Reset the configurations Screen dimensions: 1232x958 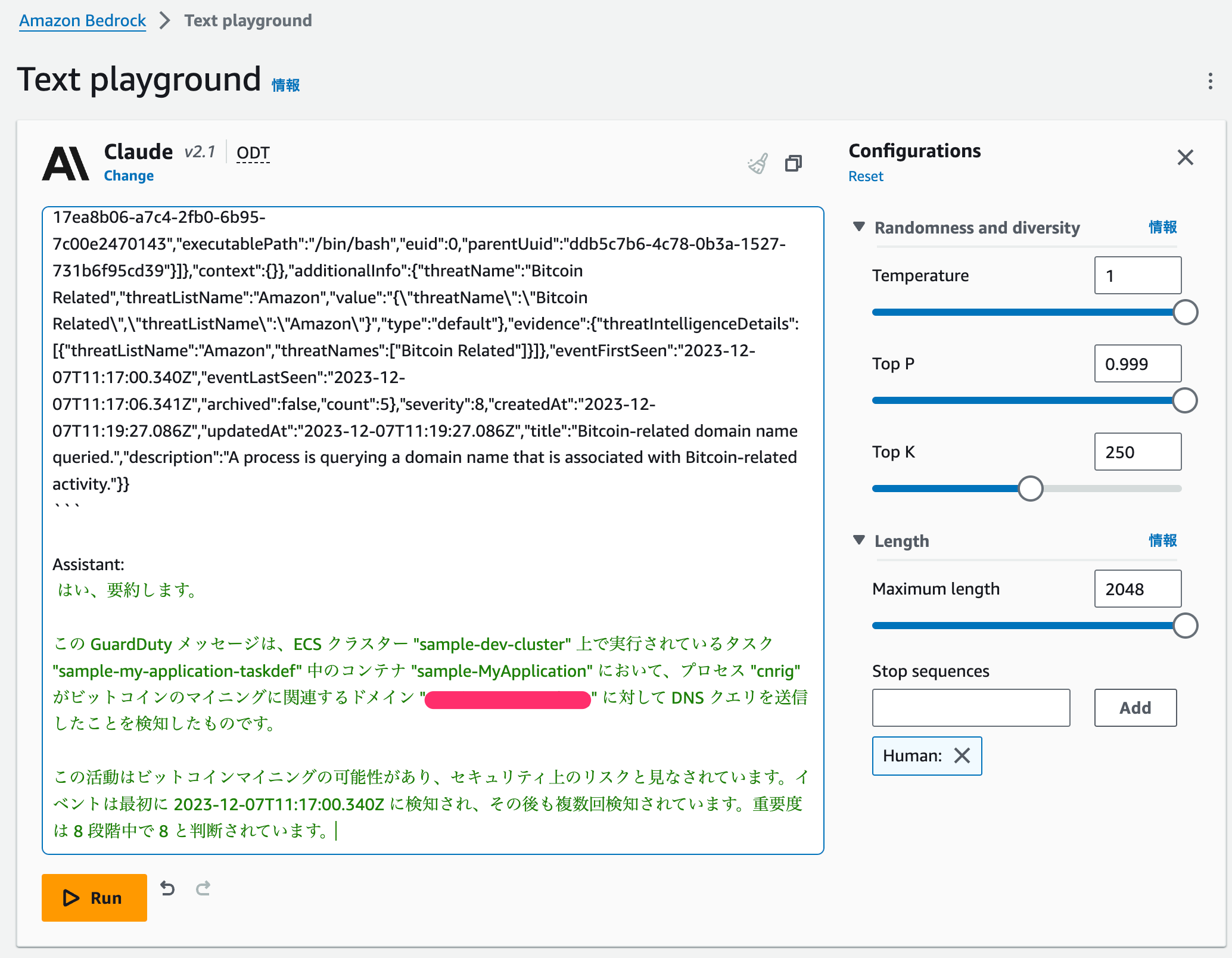click(x=866, y=176)
